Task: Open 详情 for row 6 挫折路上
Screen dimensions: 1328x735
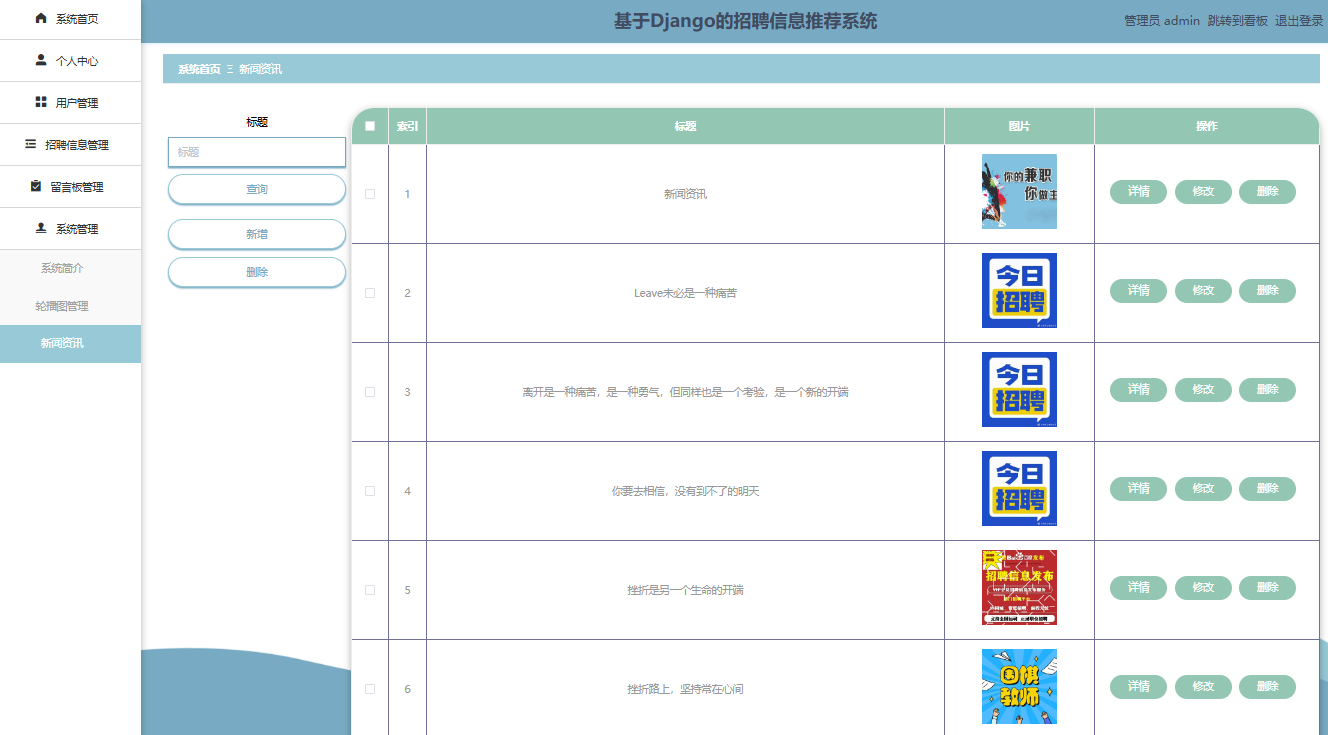Action: (1138, 687)
